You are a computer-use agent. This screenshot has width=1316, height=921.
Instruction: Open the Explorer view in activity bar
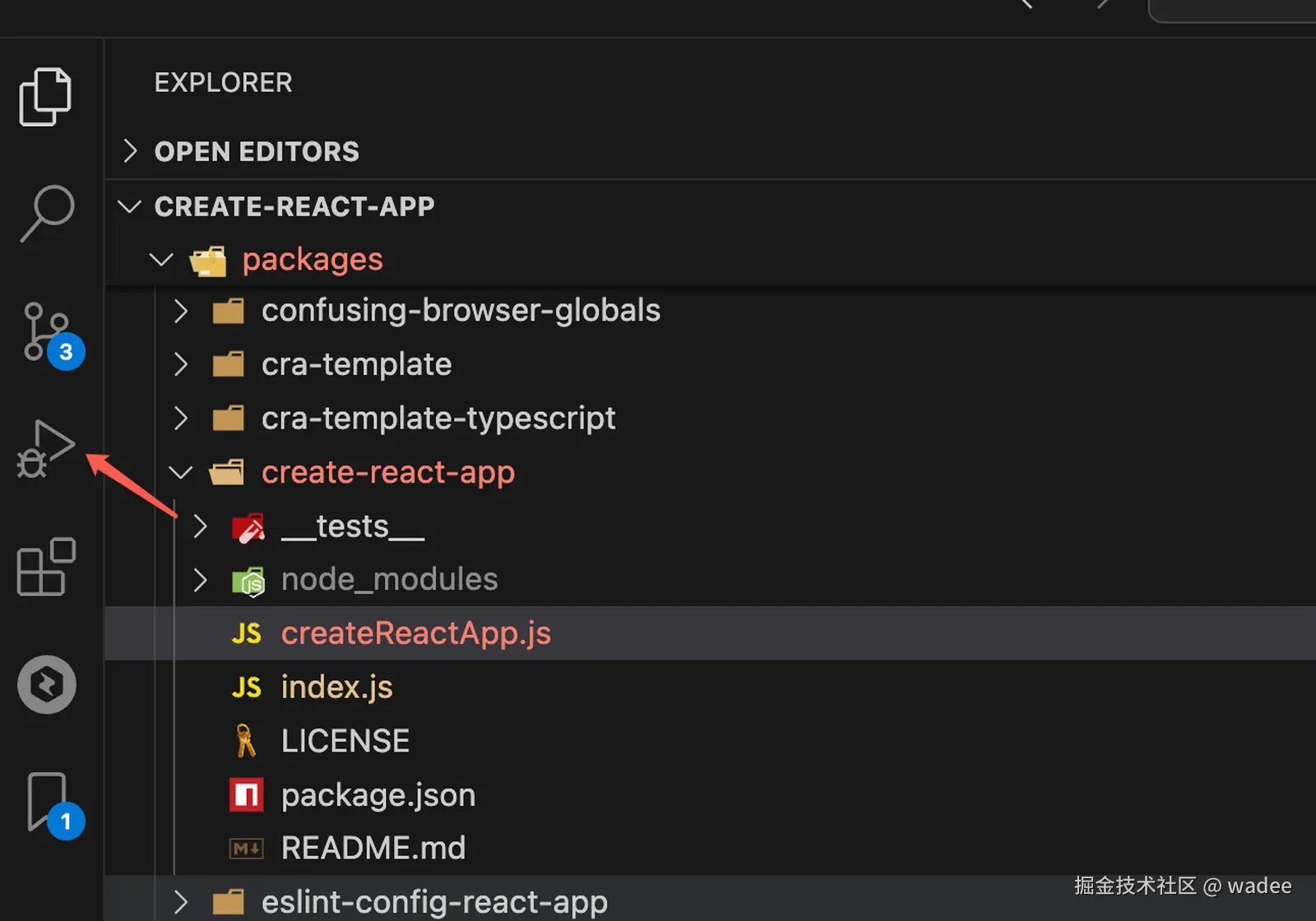click(45, 97)
